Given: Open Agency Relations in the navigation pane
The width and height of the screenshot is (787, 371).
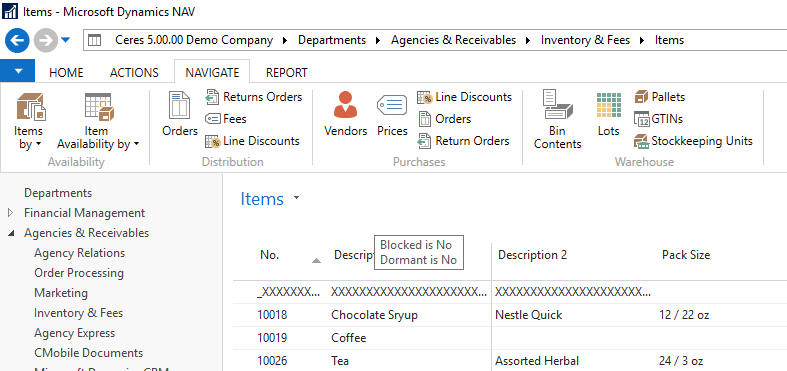Looking at the screenshot, I should [79, 253].
